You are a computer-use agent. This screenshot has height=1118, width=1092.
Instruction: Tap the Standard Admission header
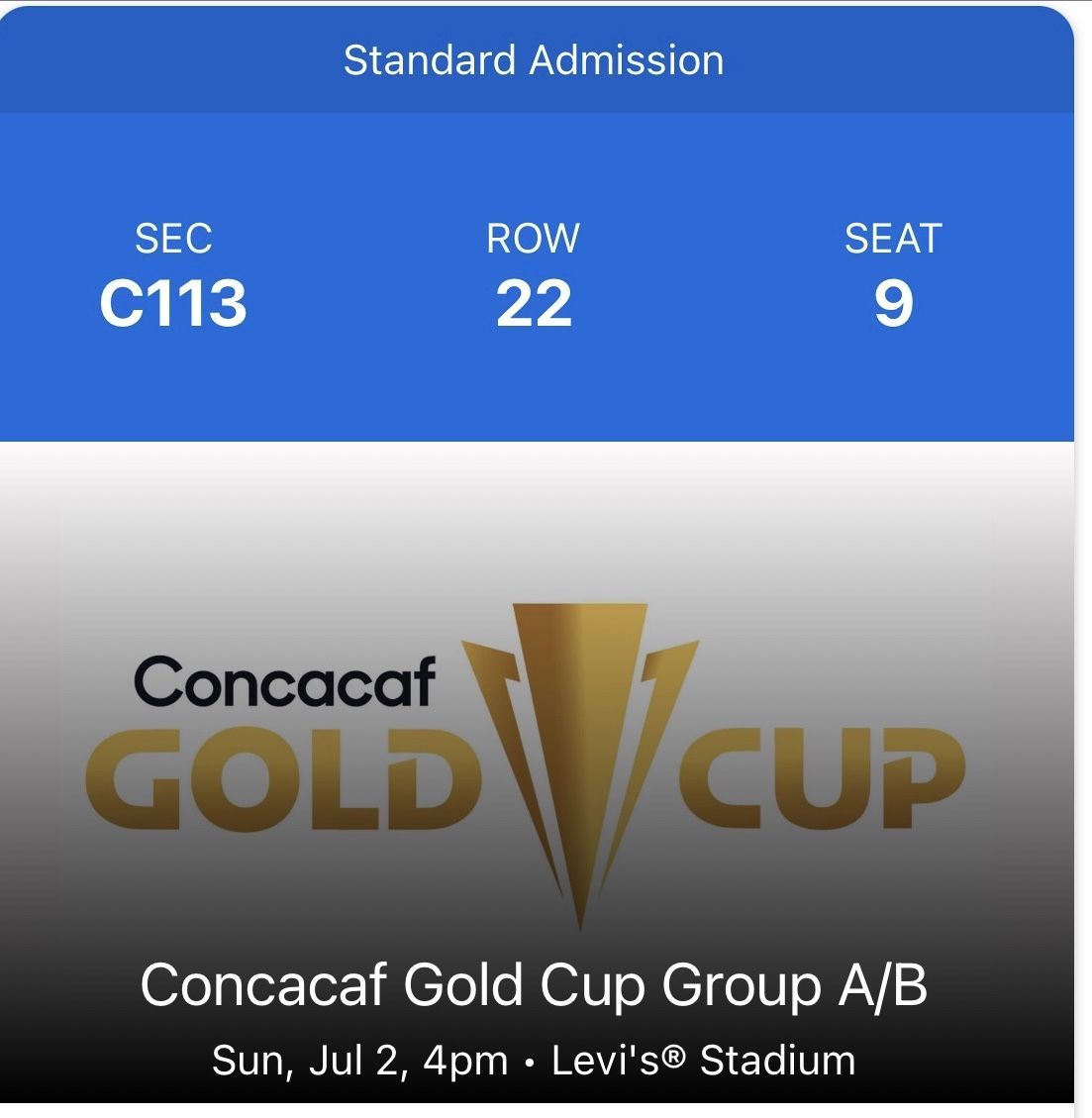click(534, 59)
